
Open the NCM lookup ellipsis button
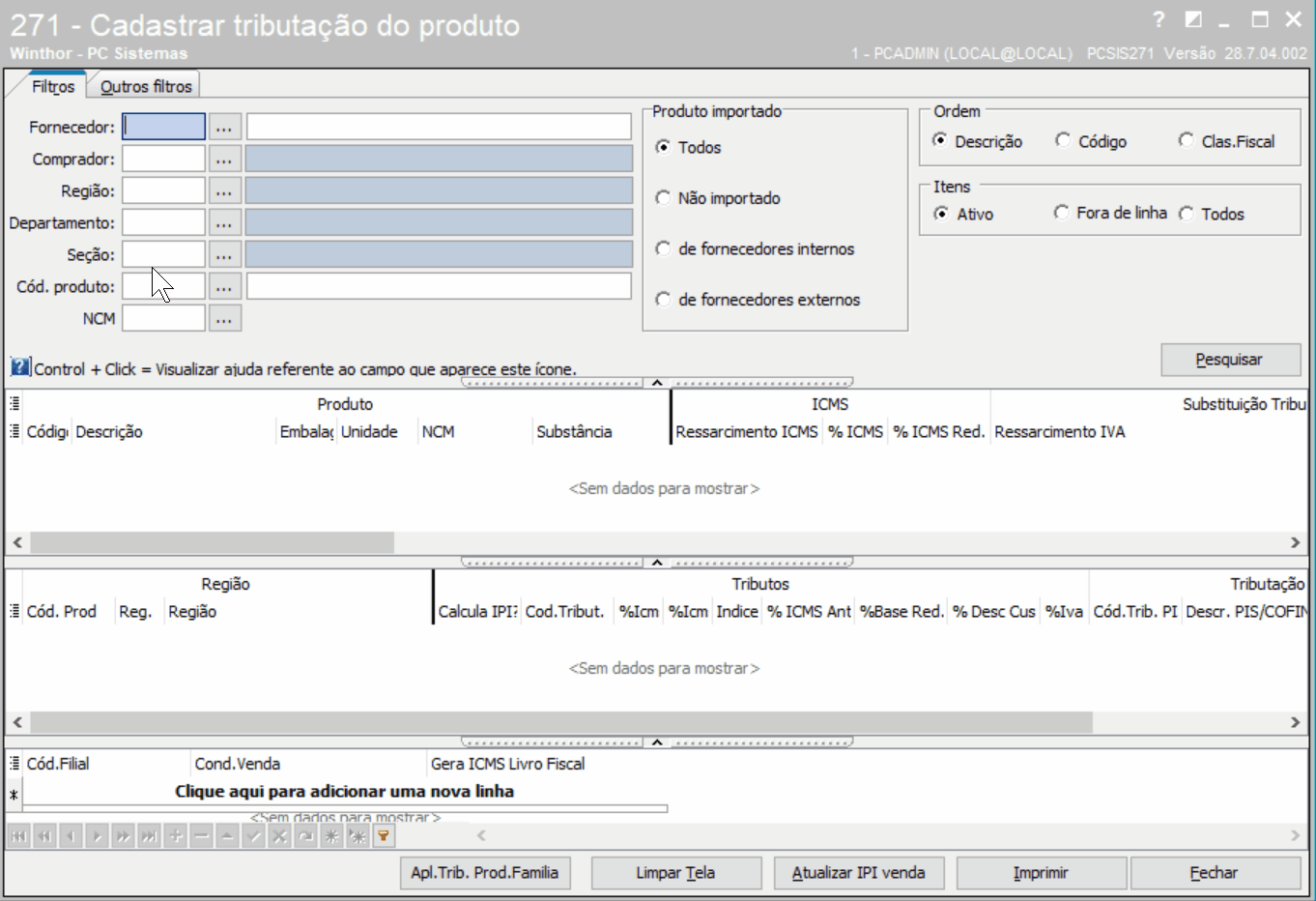point(224,318)
